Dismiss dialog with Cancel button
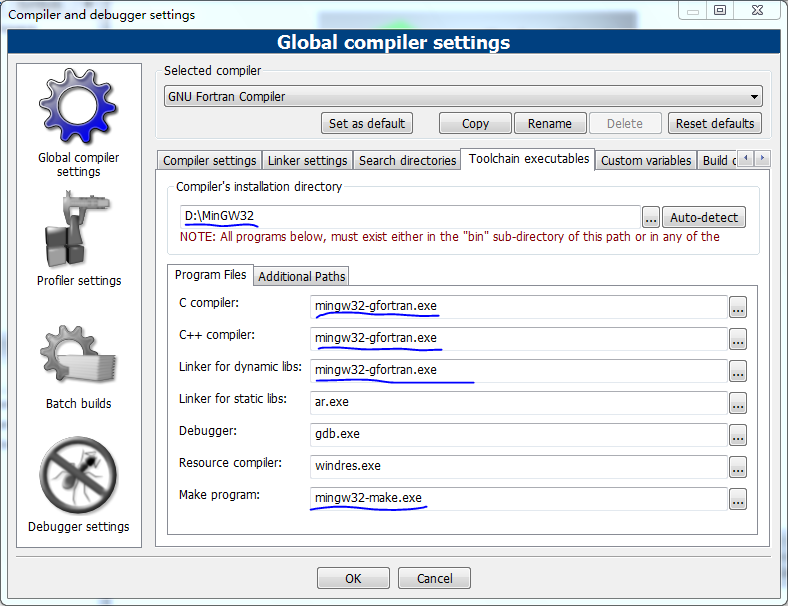 click(434, 578)
